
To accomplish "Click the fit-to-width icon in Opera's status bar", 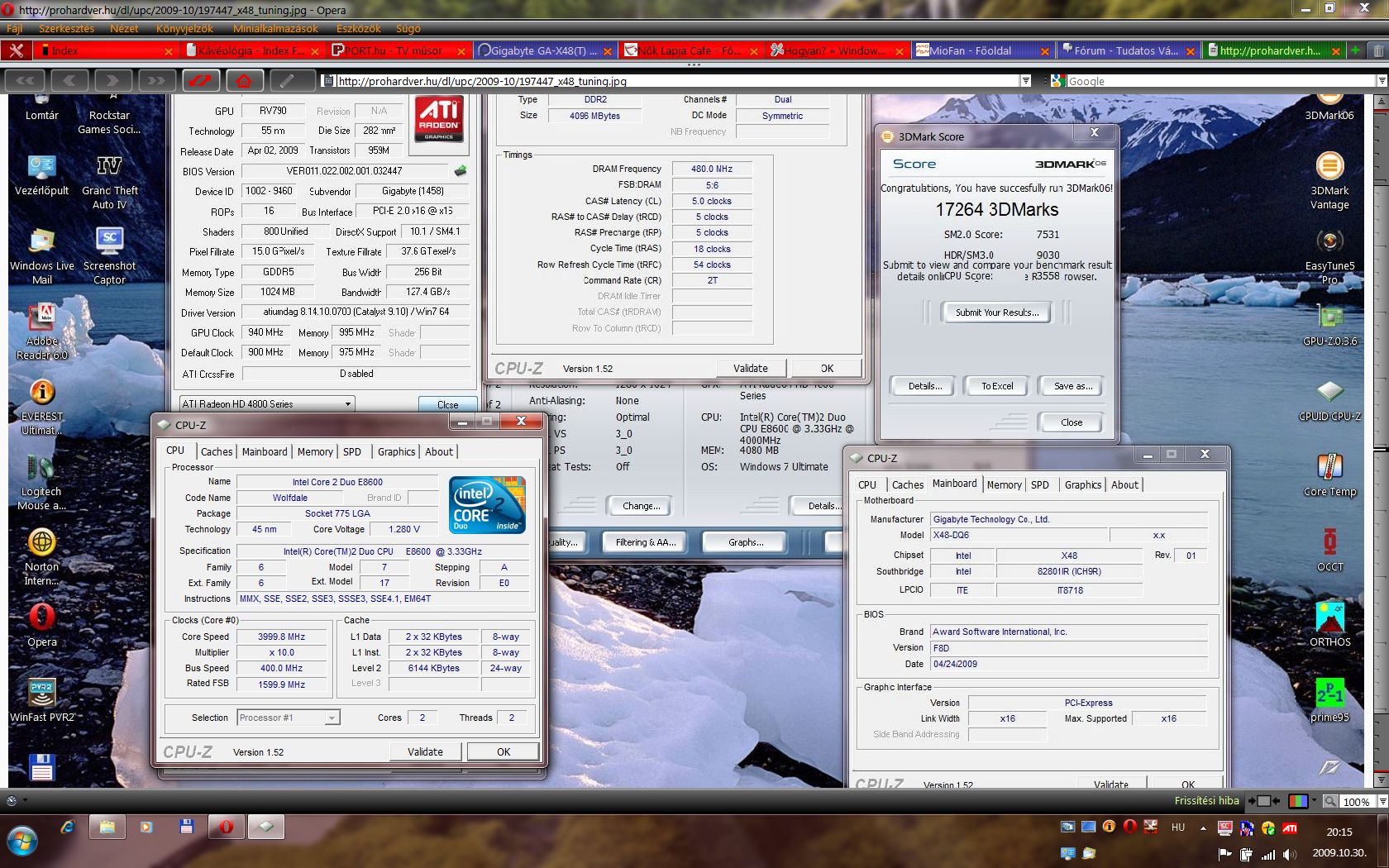I will [x=1263, y=801].
